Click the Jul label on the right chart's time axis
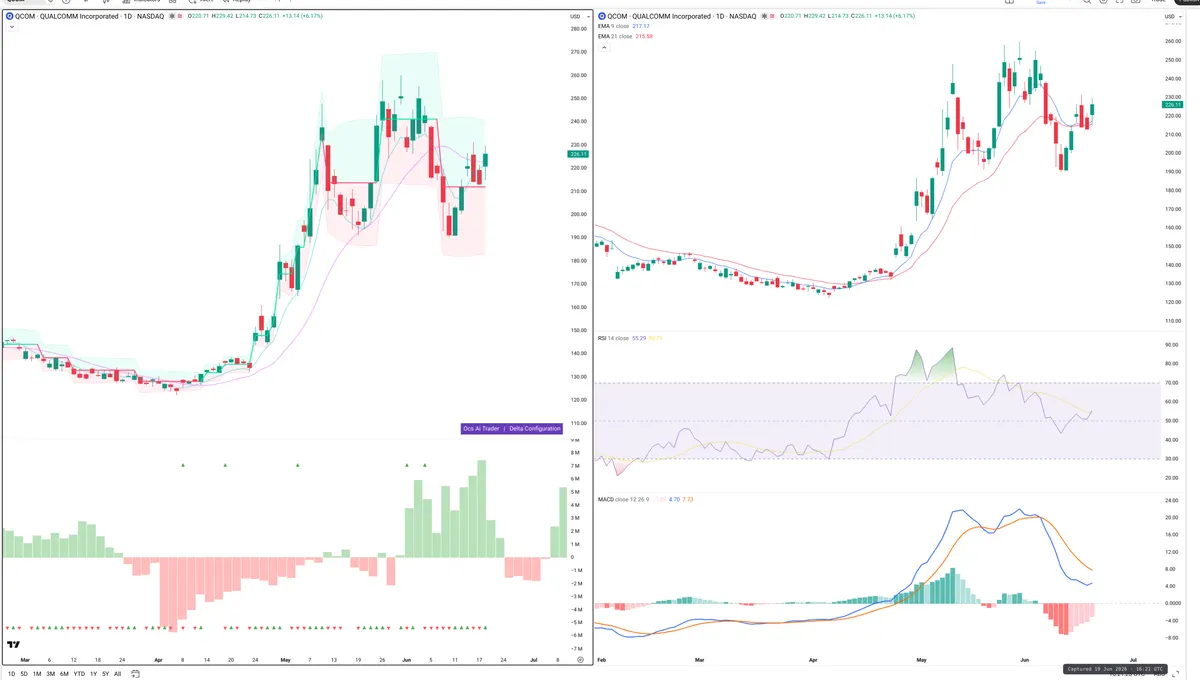1200x680 pixels. pyautogui.click(x=1133, y=661)
